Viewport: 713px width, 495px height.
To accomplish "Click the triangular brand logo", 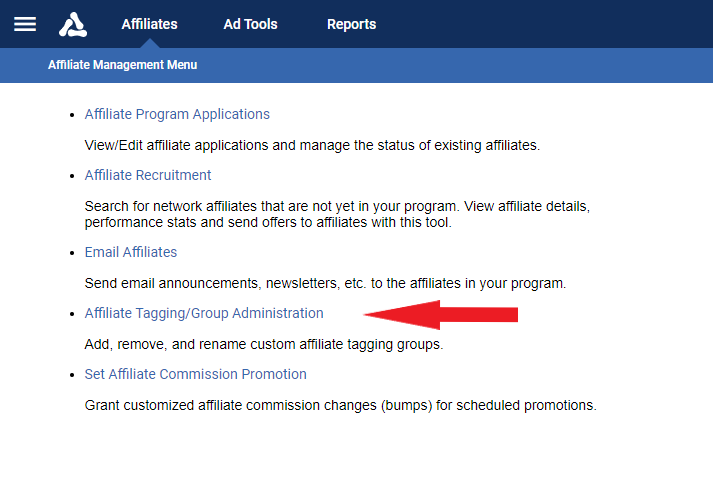I will [73, 24].
